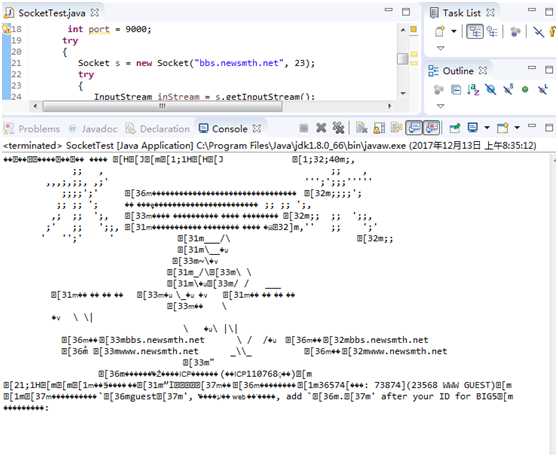The width and height of the screenshot is (558, 457).
Task: Click yellow synchronize icon in Task List
Action: (553, 32)
